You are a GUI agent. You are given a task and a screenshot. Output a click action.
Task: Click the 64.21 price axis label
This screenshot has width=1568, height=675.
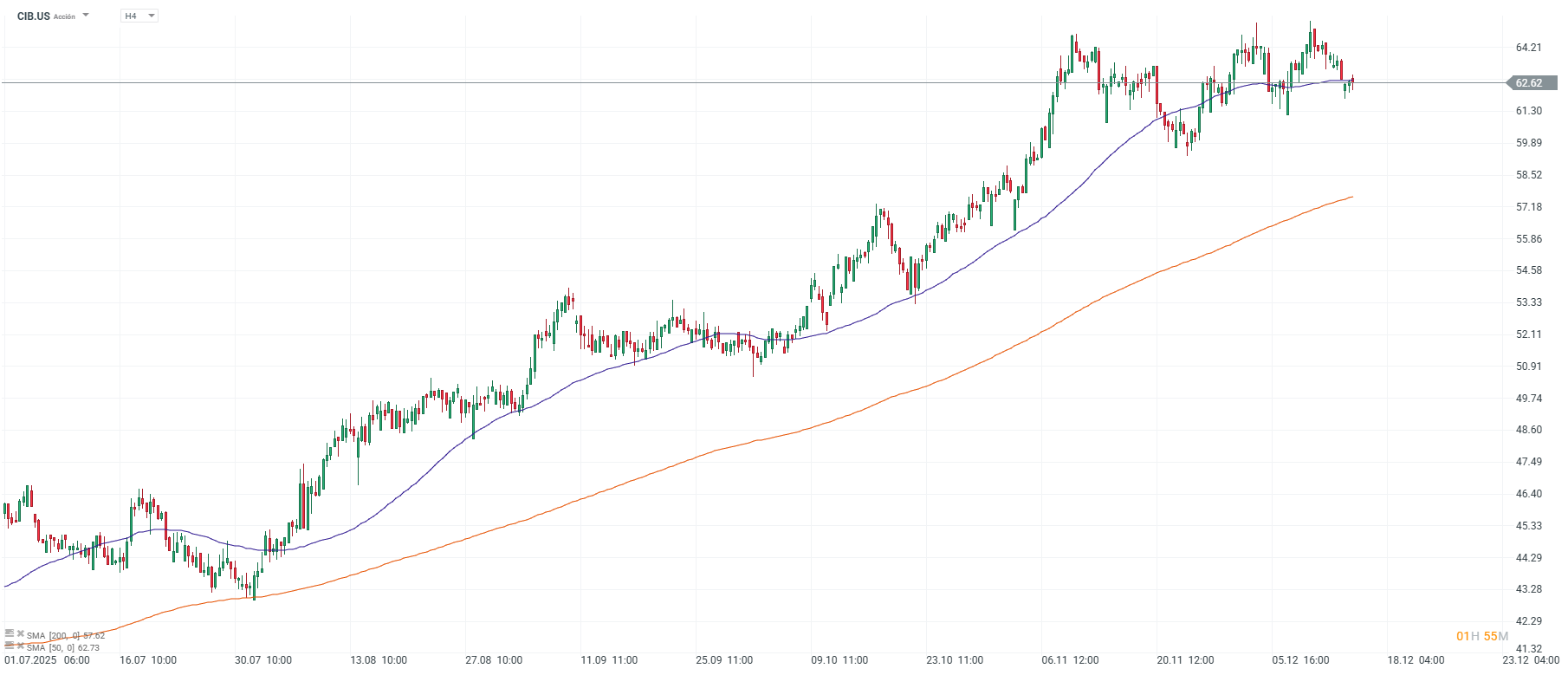tap(1529, 48)
